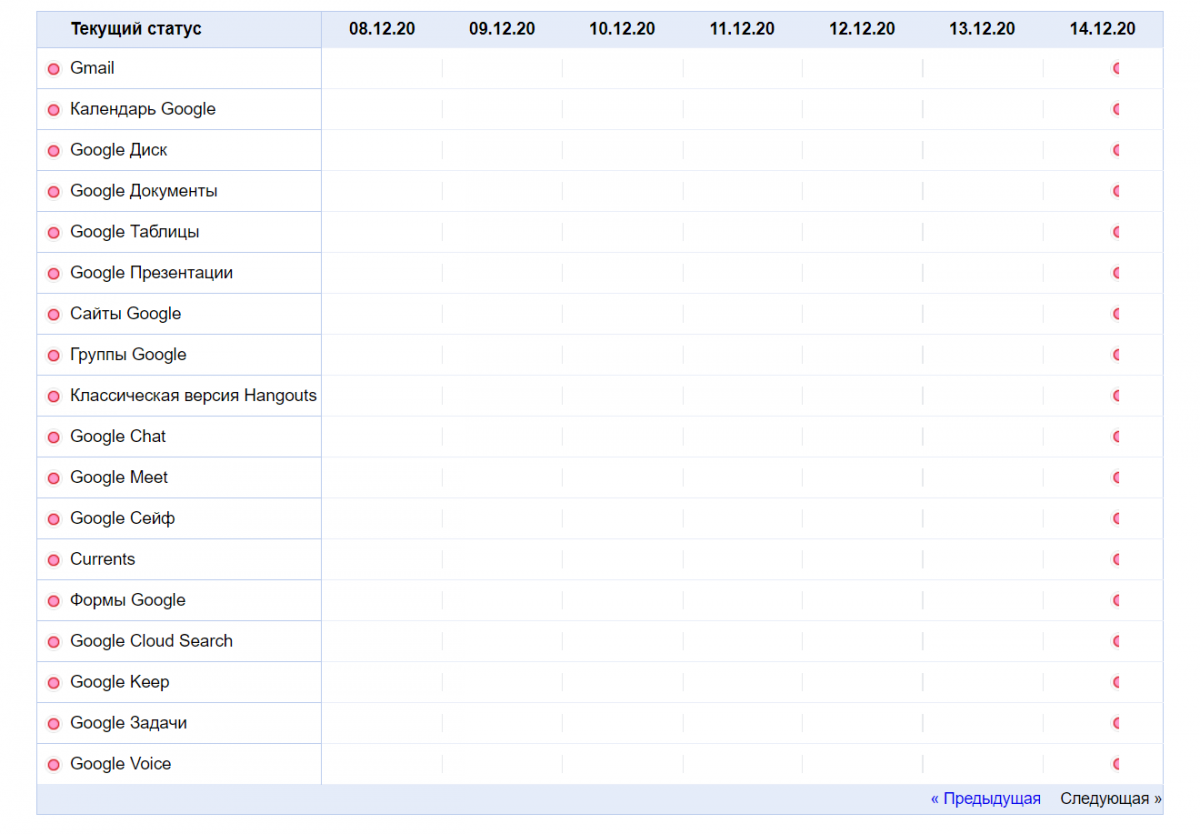Click the 08.12.20 date column header
The height and width of the screenshot is (834, 1200).
[382, 29]
